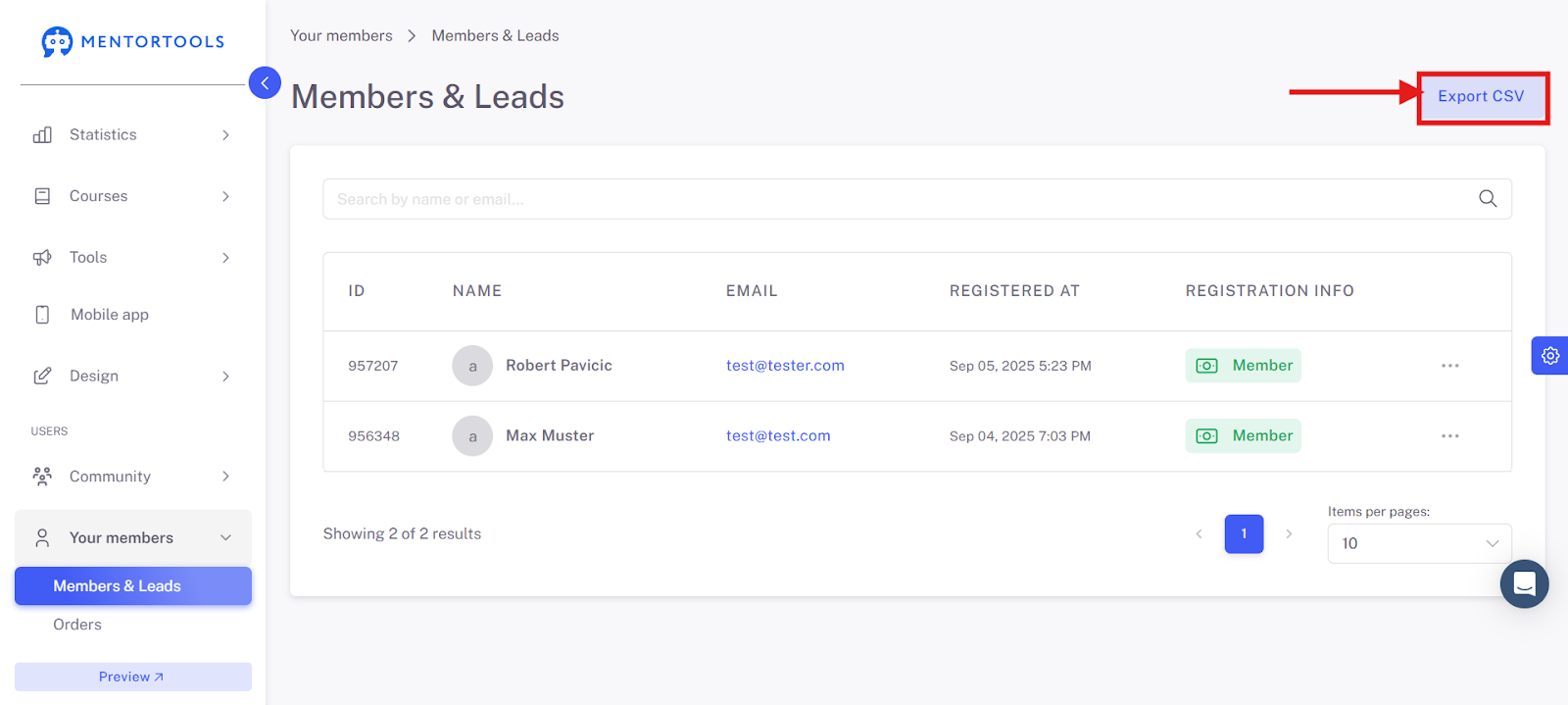Open Orders in the sidebar

(x=77, y=625)
